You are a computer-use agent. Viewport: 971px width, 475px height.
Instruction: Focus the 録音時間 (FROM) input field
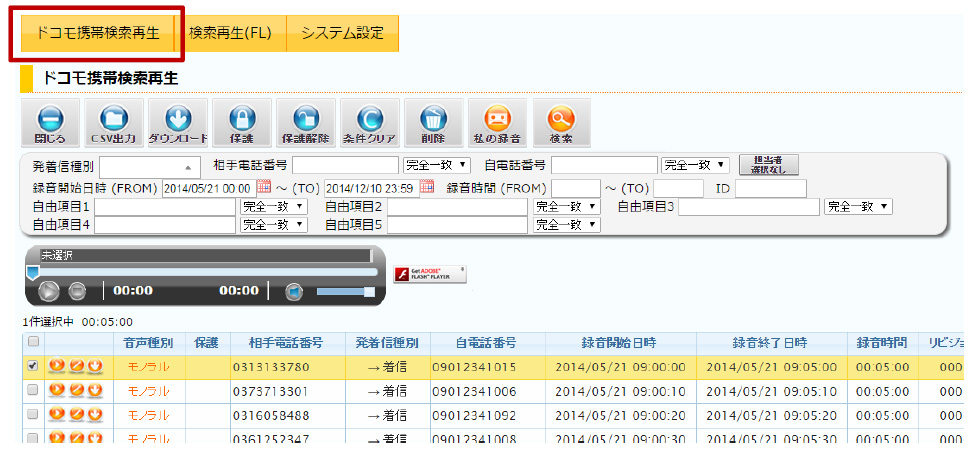pos(576,188)
